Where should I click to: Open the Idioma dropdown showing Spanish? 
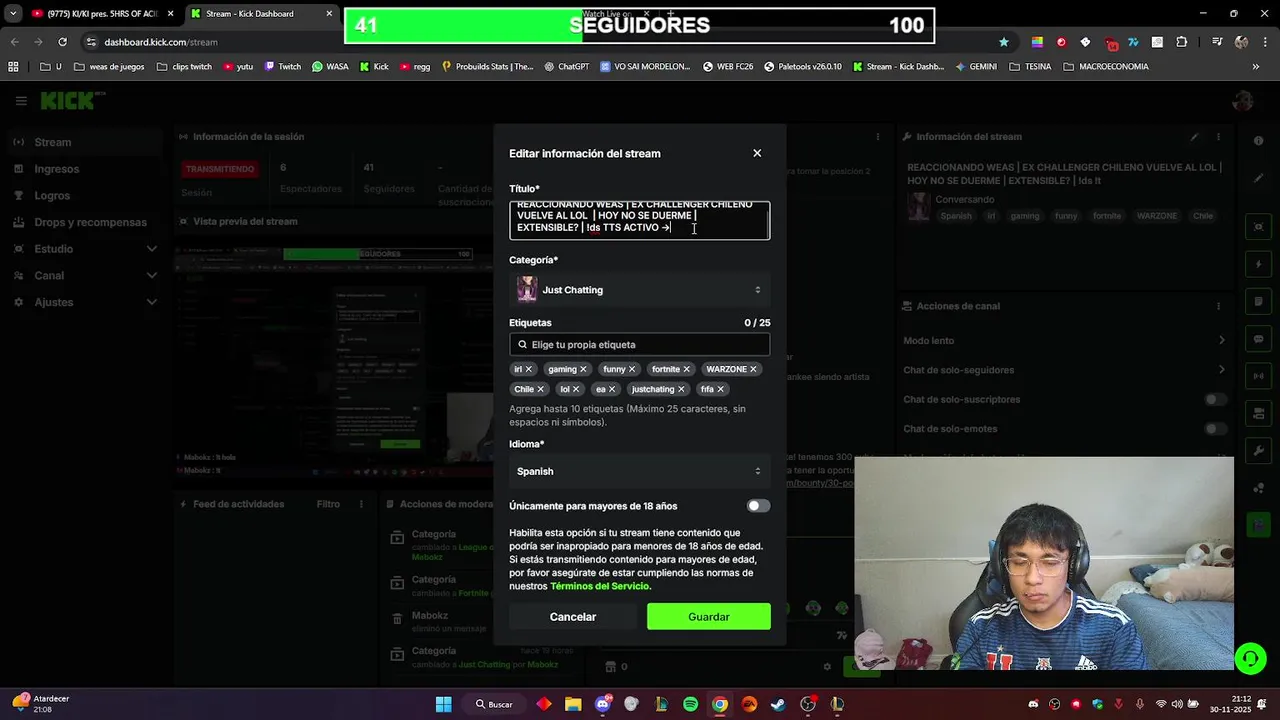(639, 471)
